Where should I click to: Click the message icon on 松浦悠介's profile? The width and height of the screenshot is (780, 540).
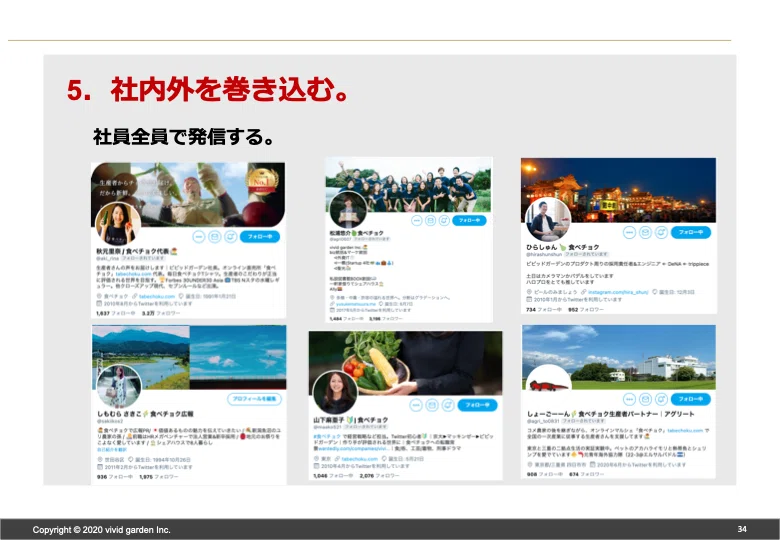[x=431, y=220]
